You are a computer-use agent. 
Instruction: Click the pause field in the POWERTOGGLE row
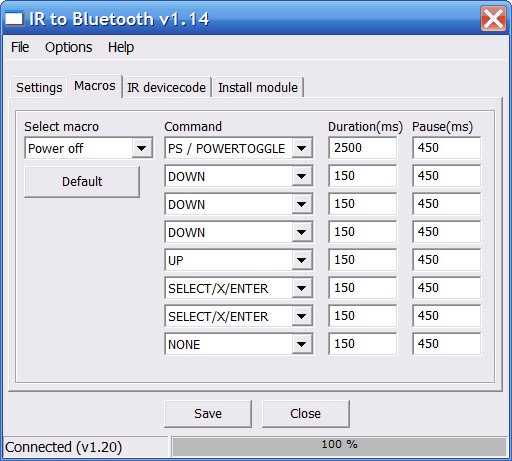[x=447, y=148]
